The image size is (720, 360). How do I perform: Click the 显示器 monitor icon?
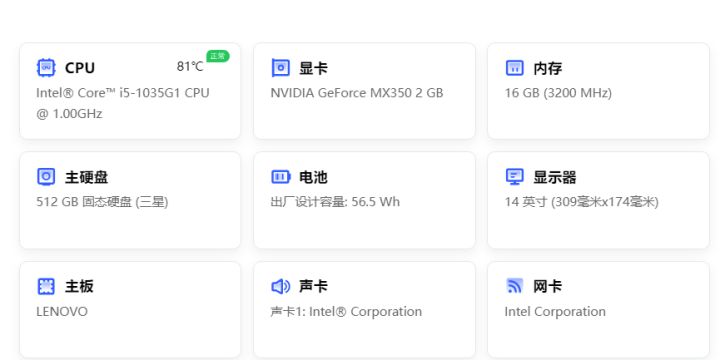click(514, 177)
